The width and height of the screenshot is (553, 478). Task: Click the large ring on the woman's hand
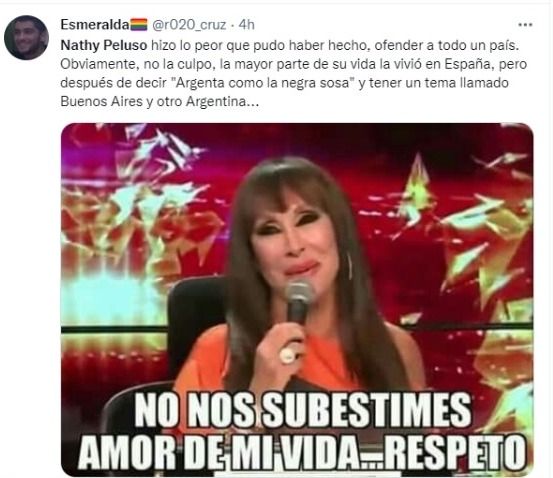(288, 355)
